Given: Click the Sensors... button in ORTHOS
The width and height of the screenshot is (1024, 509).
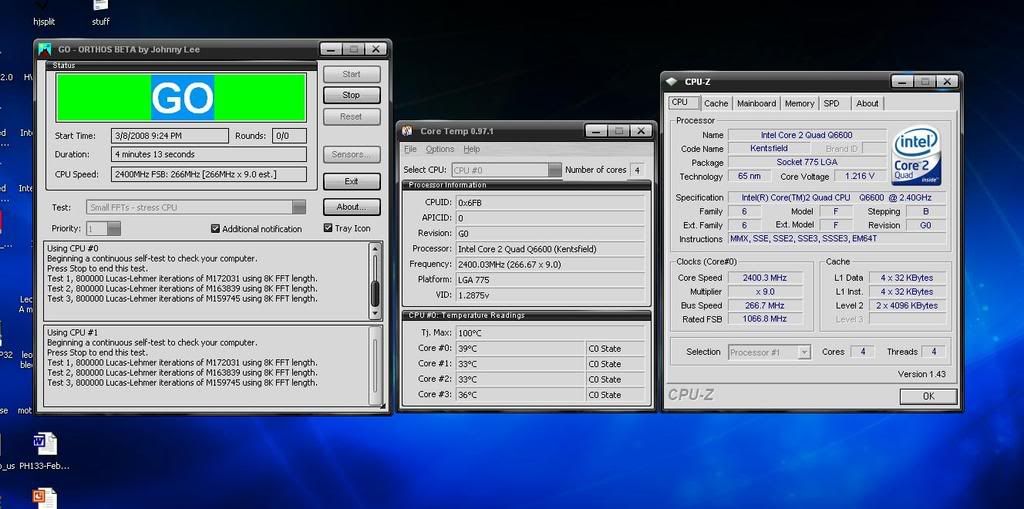Looking at the screenshot, I should click(x=351, y=155).
